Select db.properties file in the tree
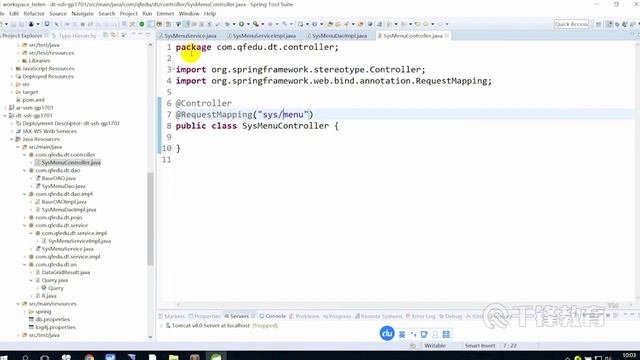Viewport: 640px width, 360px height. 53,319
